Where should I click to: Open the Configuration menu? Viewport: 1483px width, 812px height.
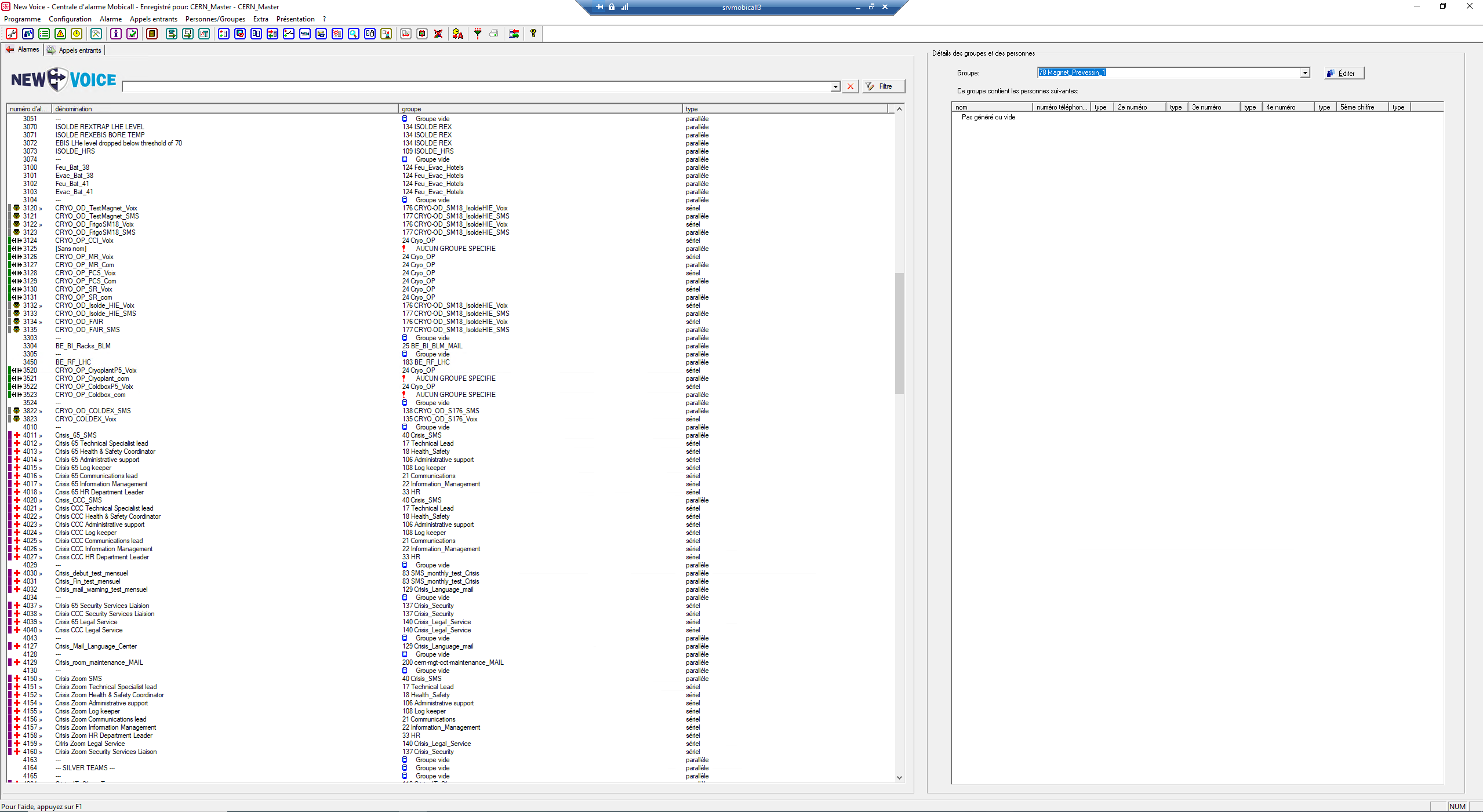point(70,19)
